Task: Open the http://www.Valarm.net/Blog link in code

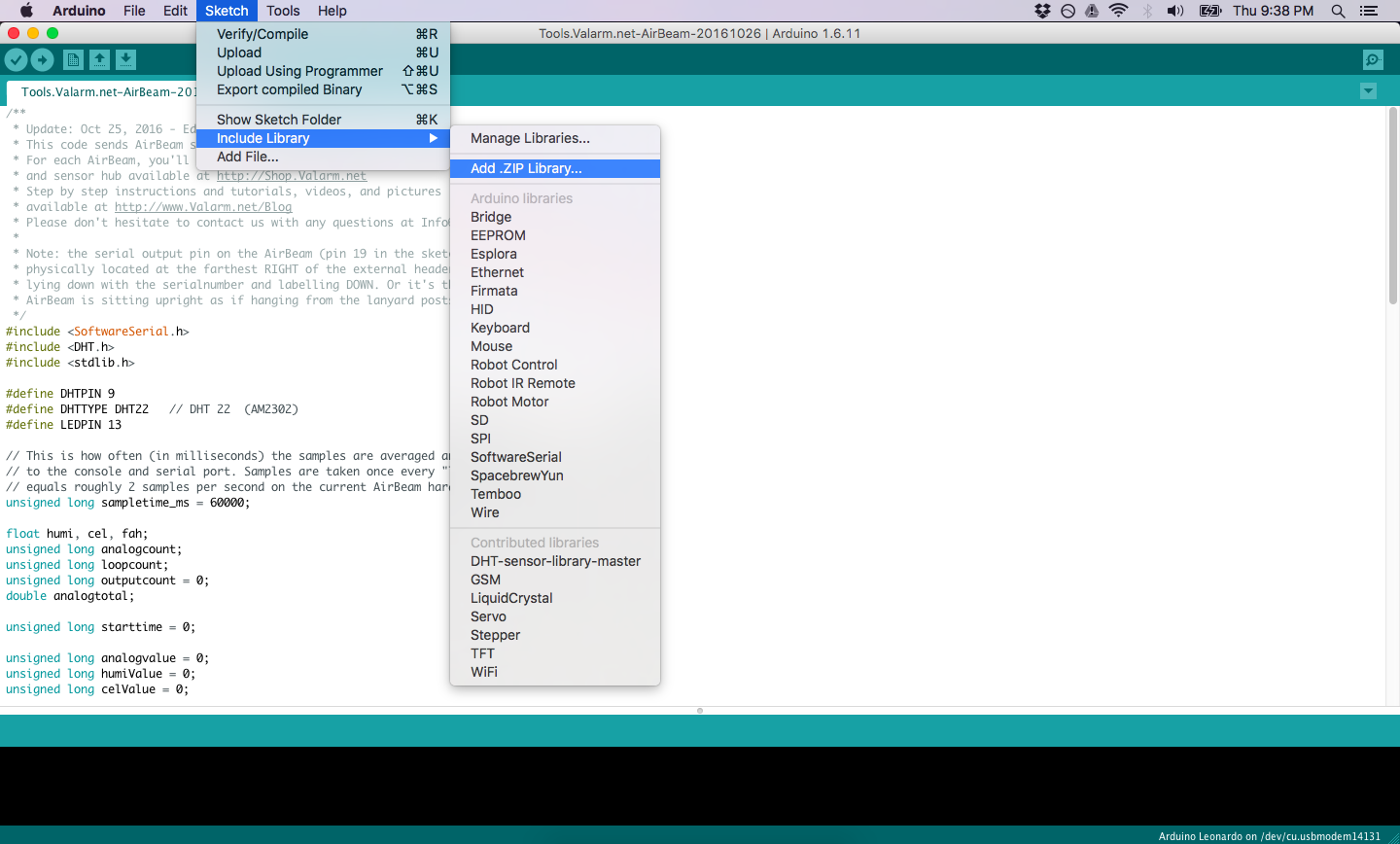Action: pos(203,207)
